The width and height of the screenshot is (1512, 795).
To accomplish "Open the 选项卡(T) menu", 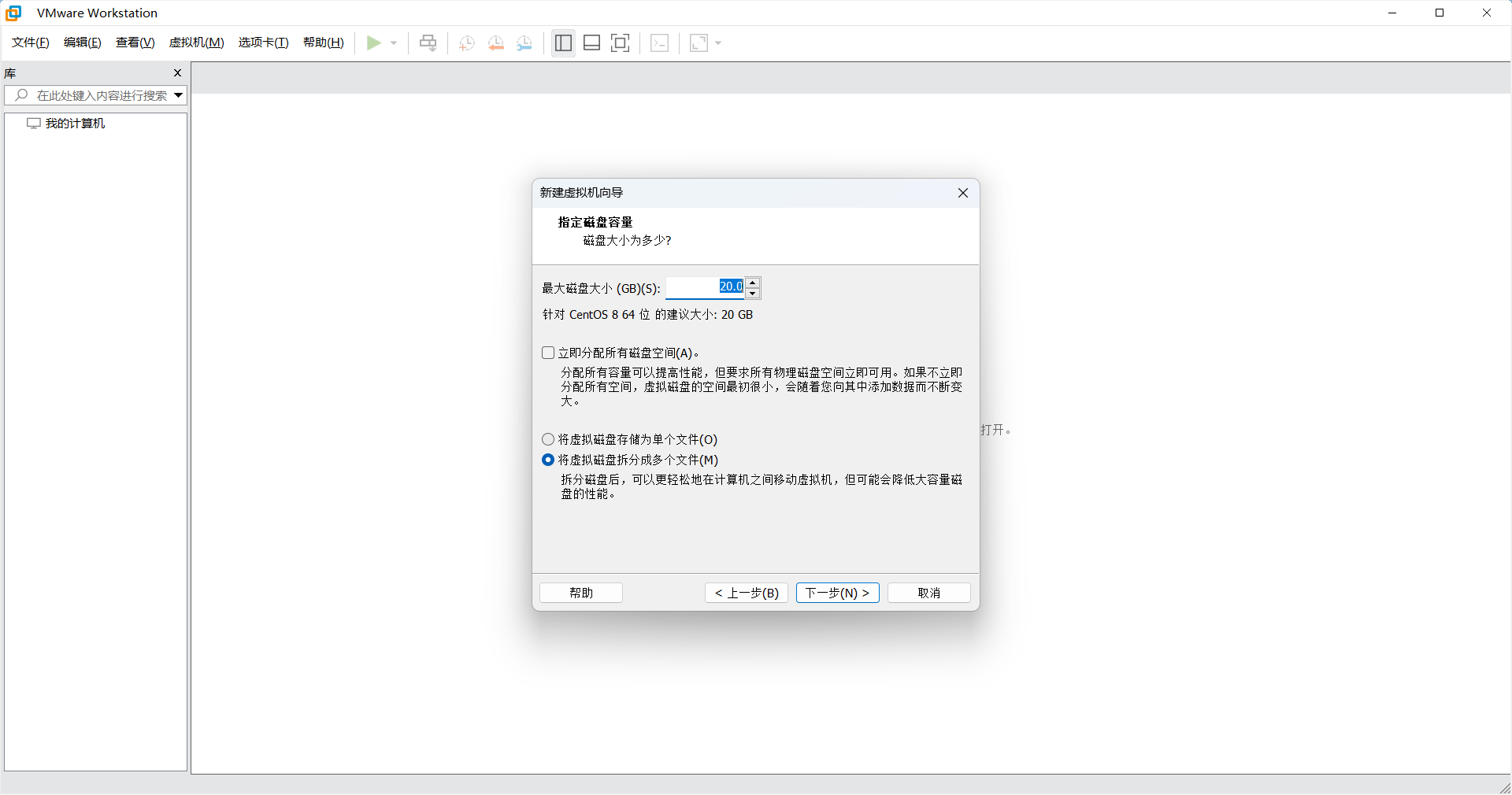I will click(x=264, y=43).
